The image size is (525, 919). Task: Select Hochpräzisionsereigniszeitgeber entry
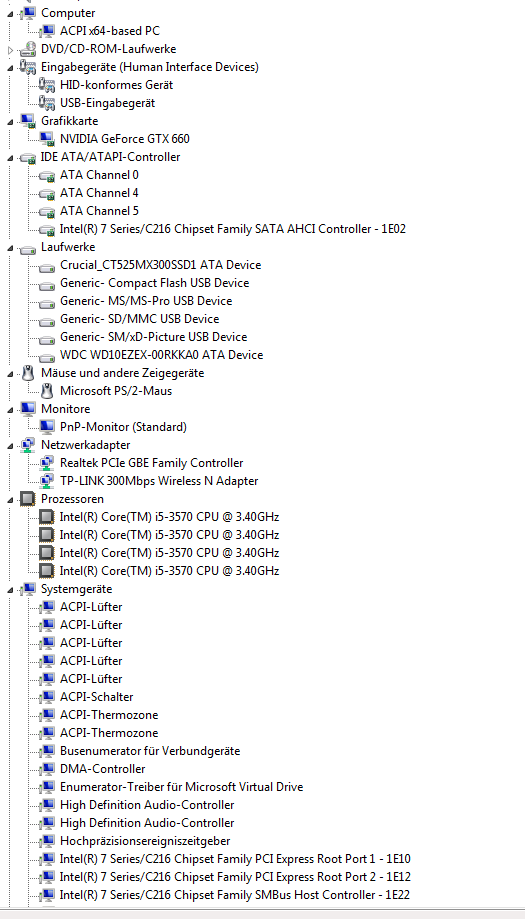click(145, 842)
